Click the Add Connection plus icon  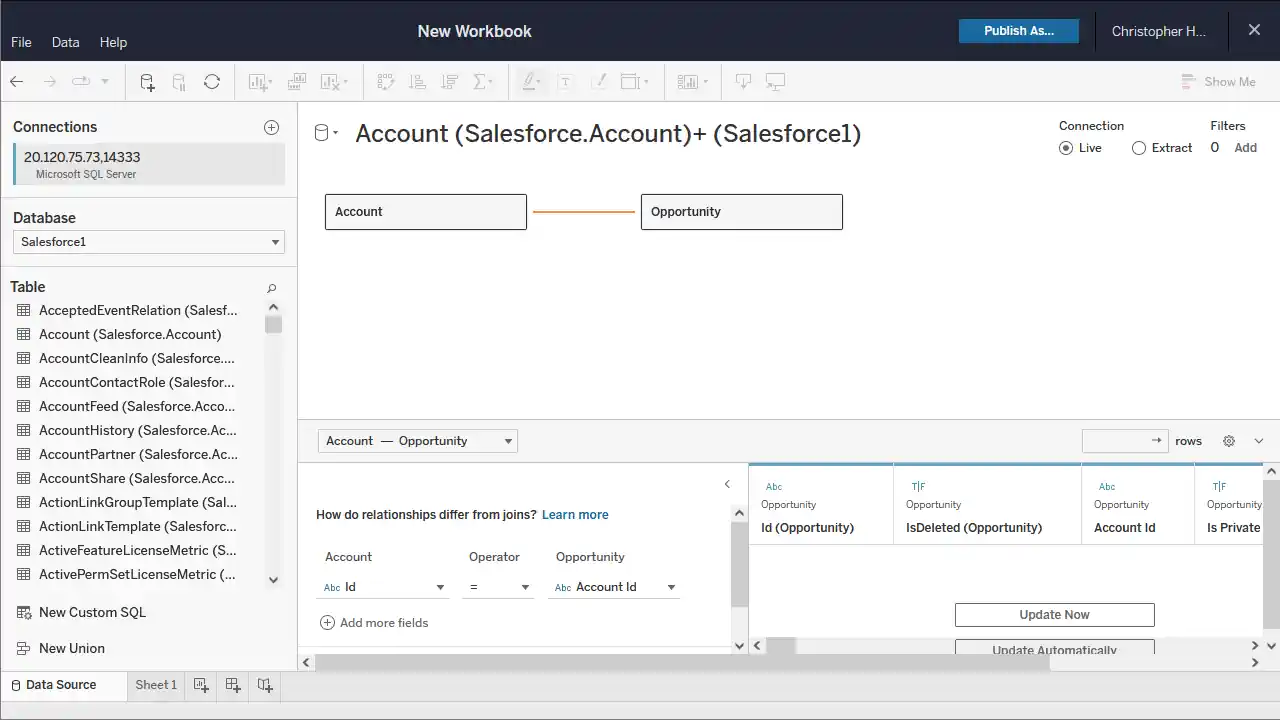[x=271, y=127]
